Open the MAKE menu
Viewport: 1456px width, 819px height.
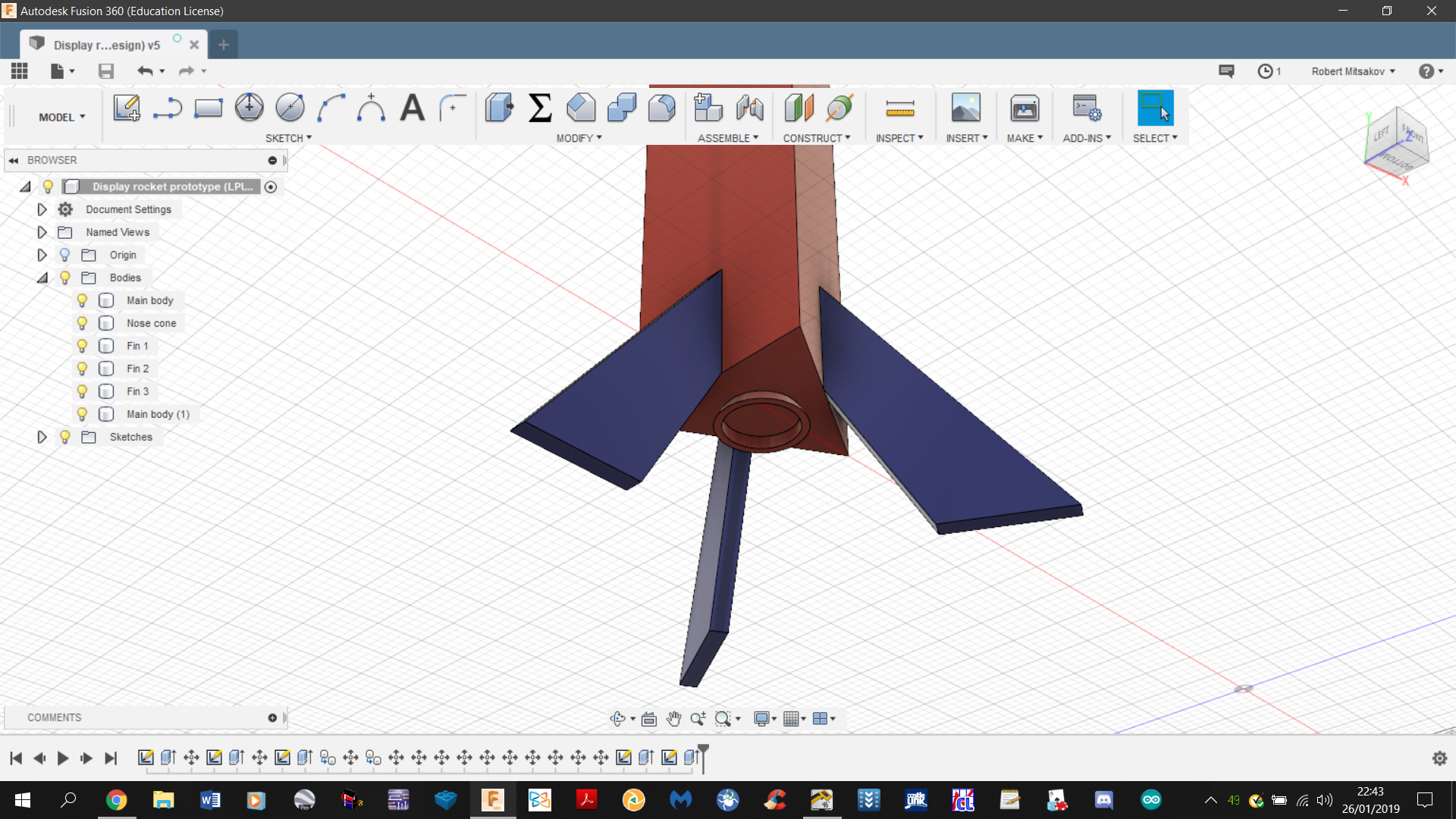(1025, 138)
